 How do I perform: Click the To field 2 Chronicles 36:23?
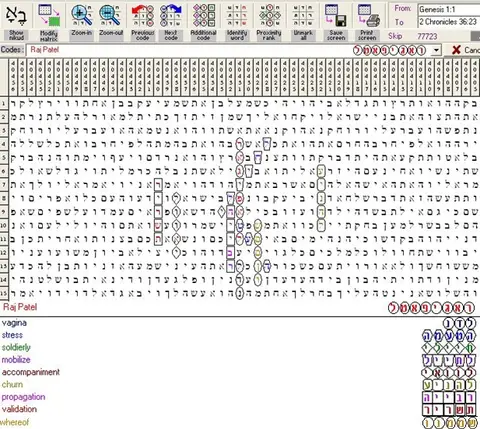448,22
